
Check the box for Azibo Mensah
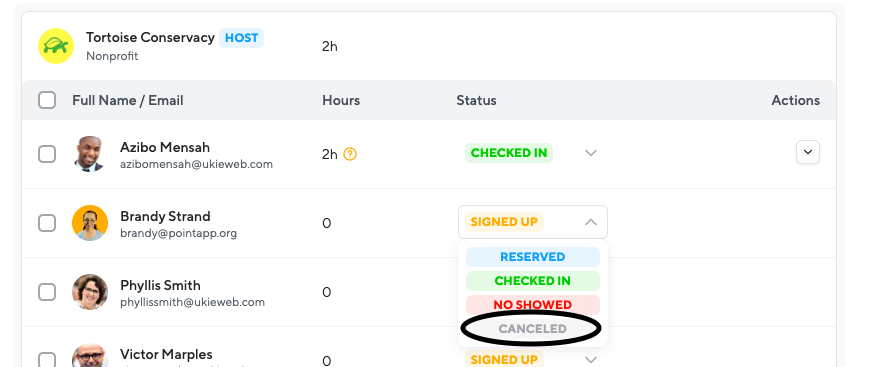pos(47,154)
